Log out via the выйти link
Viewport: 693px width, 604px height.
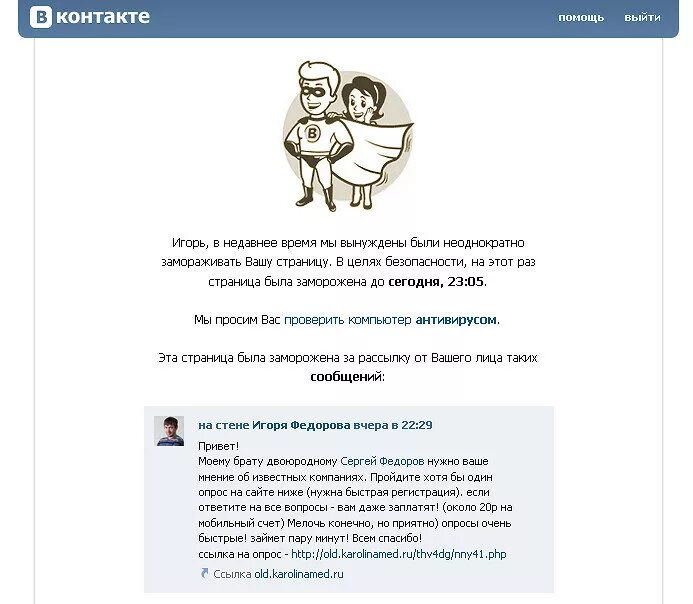pos(642,18)
